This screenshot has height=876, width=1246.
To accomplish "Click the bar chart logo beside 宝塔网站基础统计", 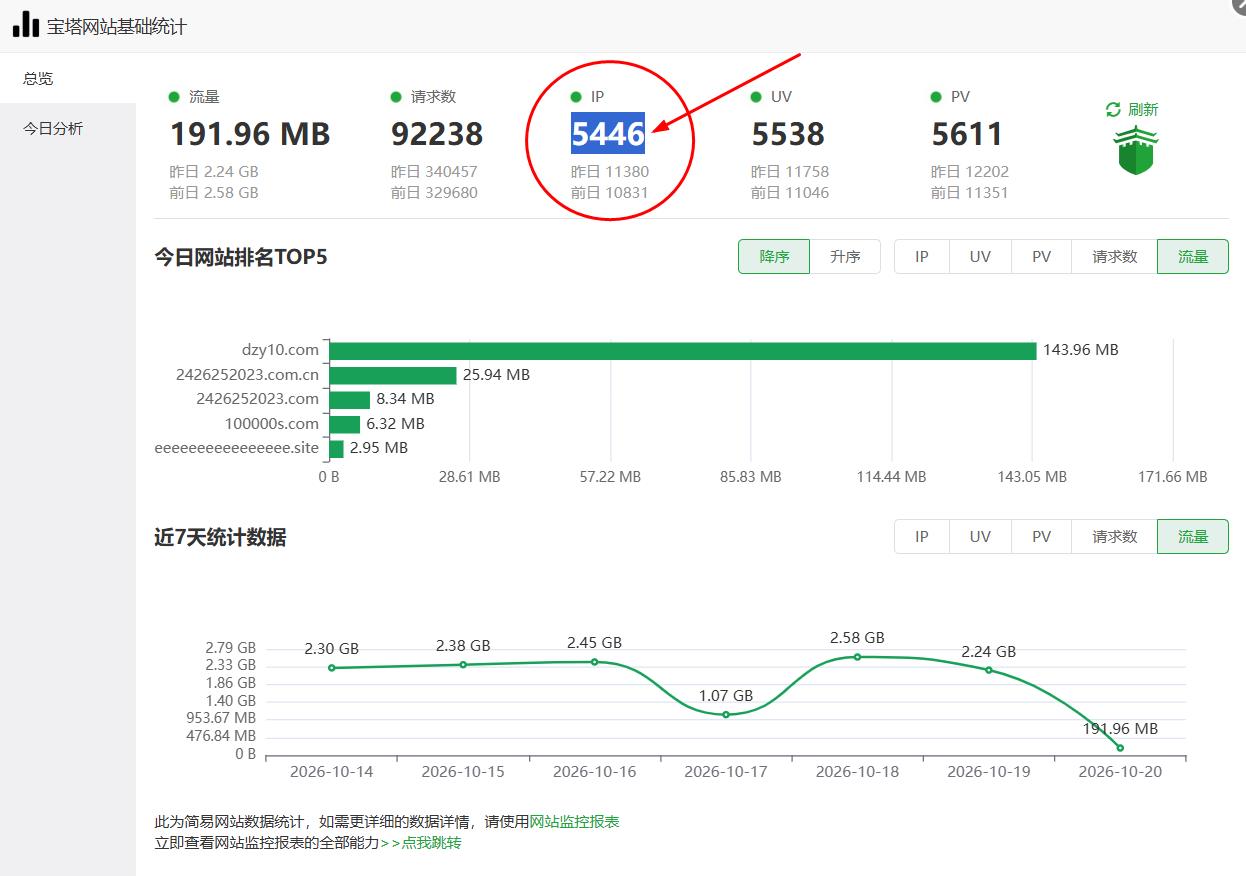I will [26, 24].
